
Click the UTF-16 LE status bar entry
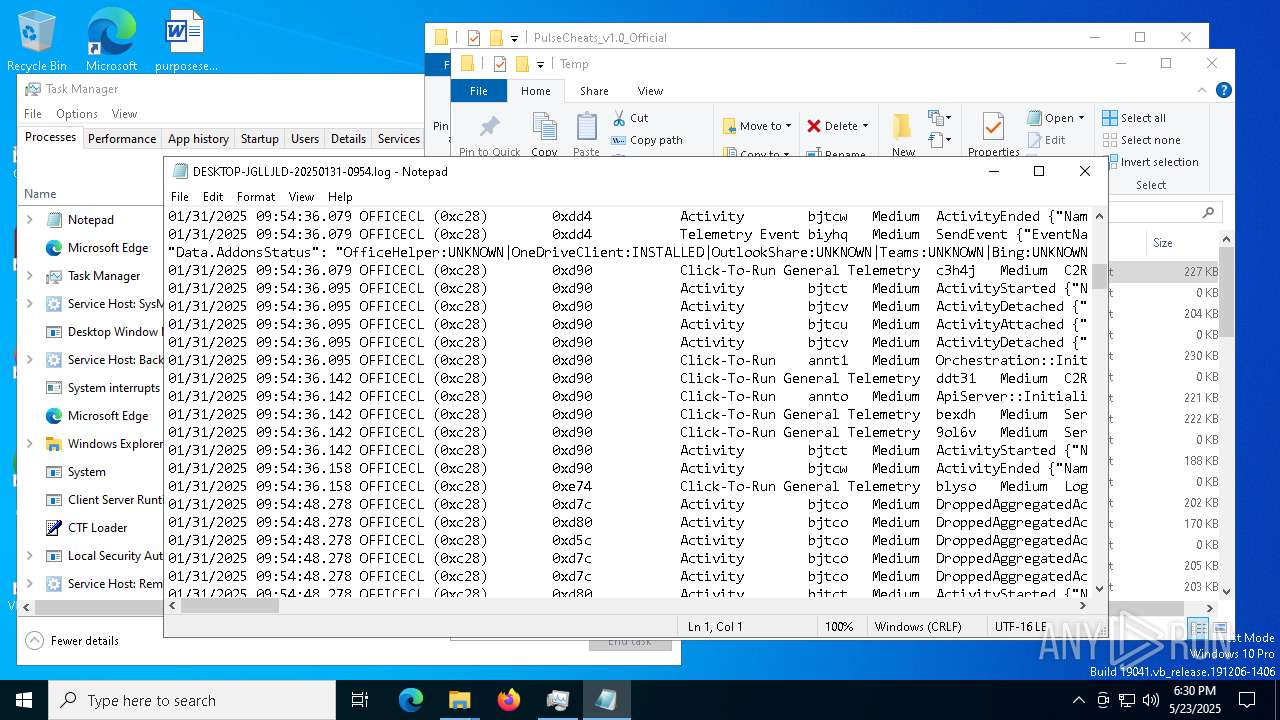(x=1021, y=627)
